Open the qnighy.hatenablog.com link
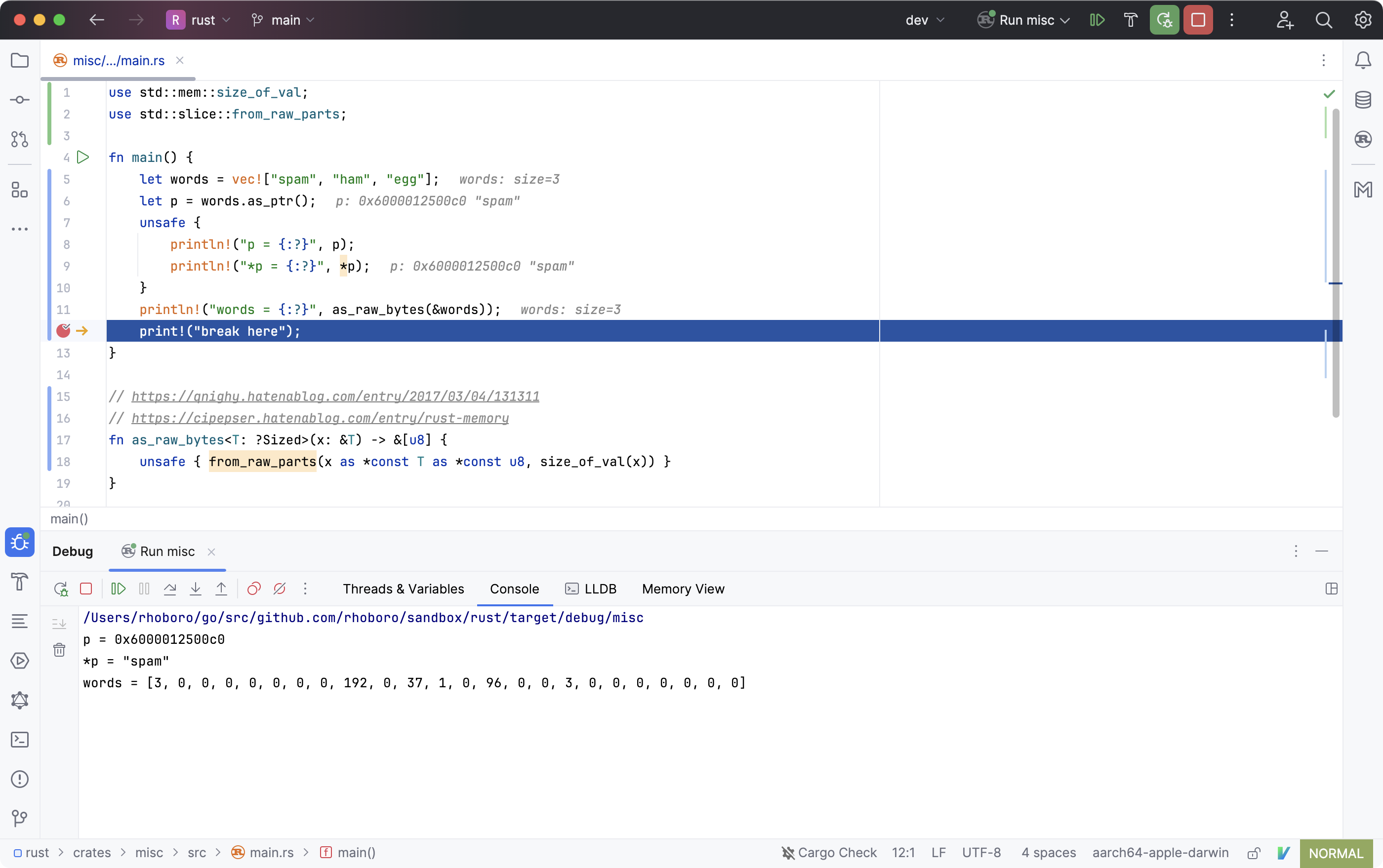The height and width of the screenshot is (868, 1383). [335, 396]
